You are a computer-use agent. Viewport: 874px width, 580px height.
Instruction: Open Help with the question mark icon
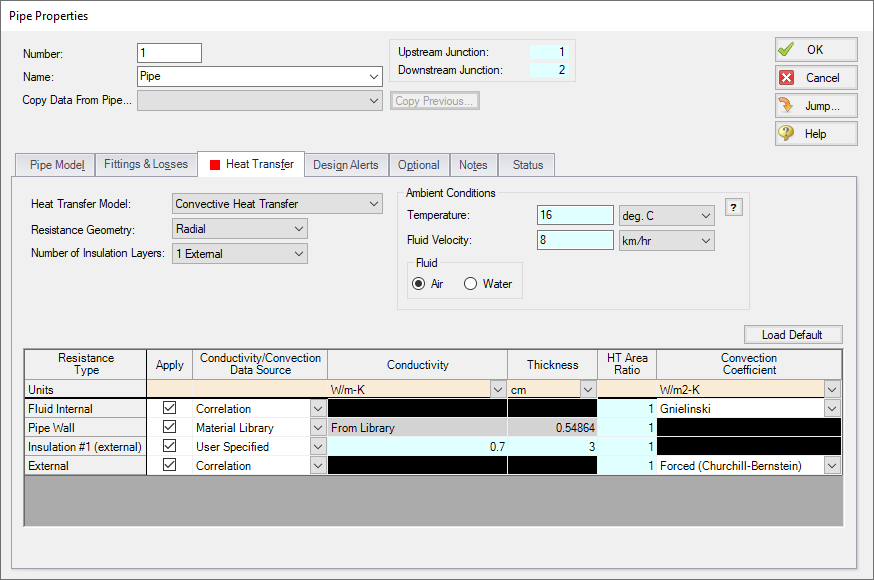click(815, 133)
